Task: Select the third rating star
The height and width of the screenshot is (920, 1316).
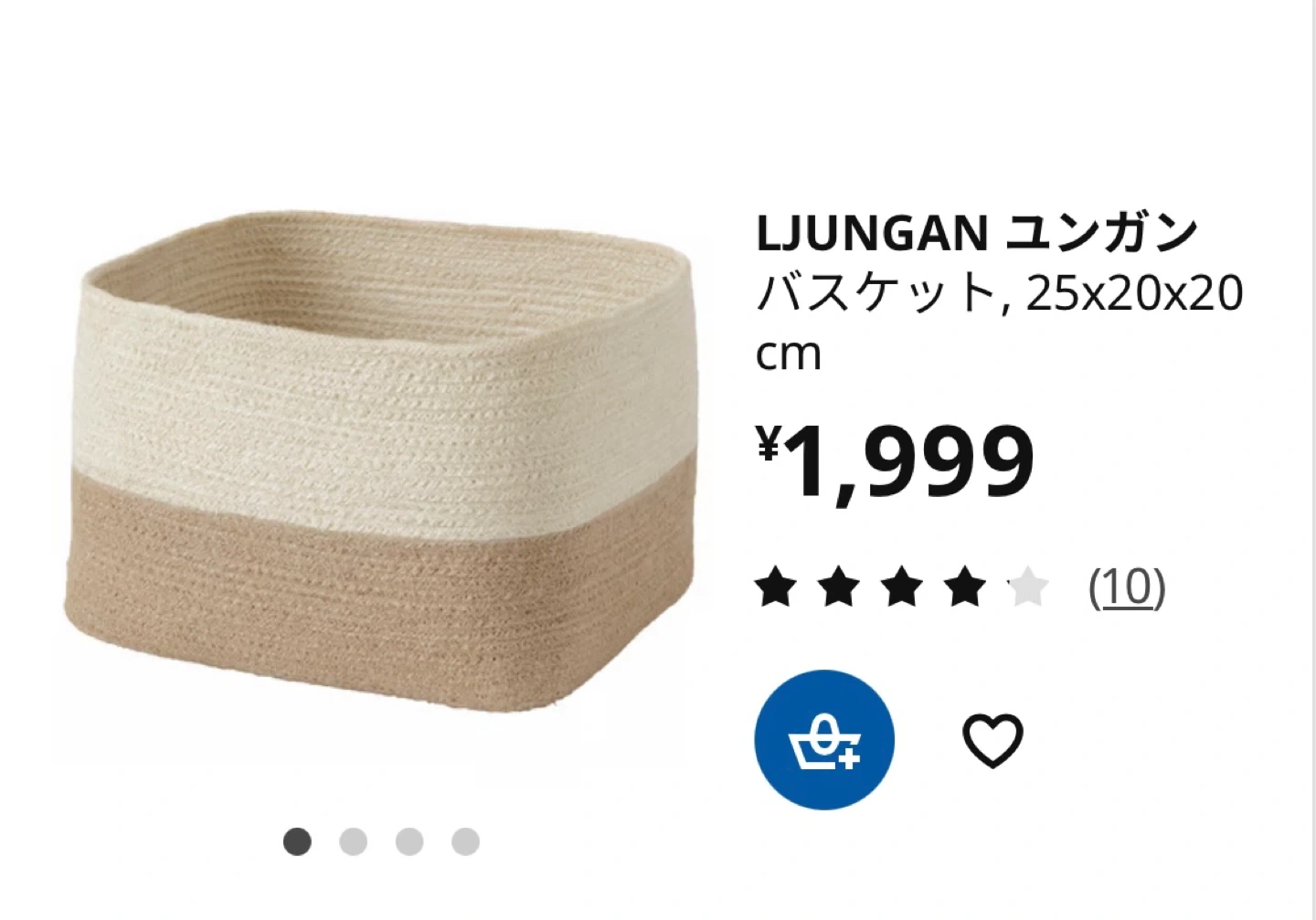Action: coord(902,587)
